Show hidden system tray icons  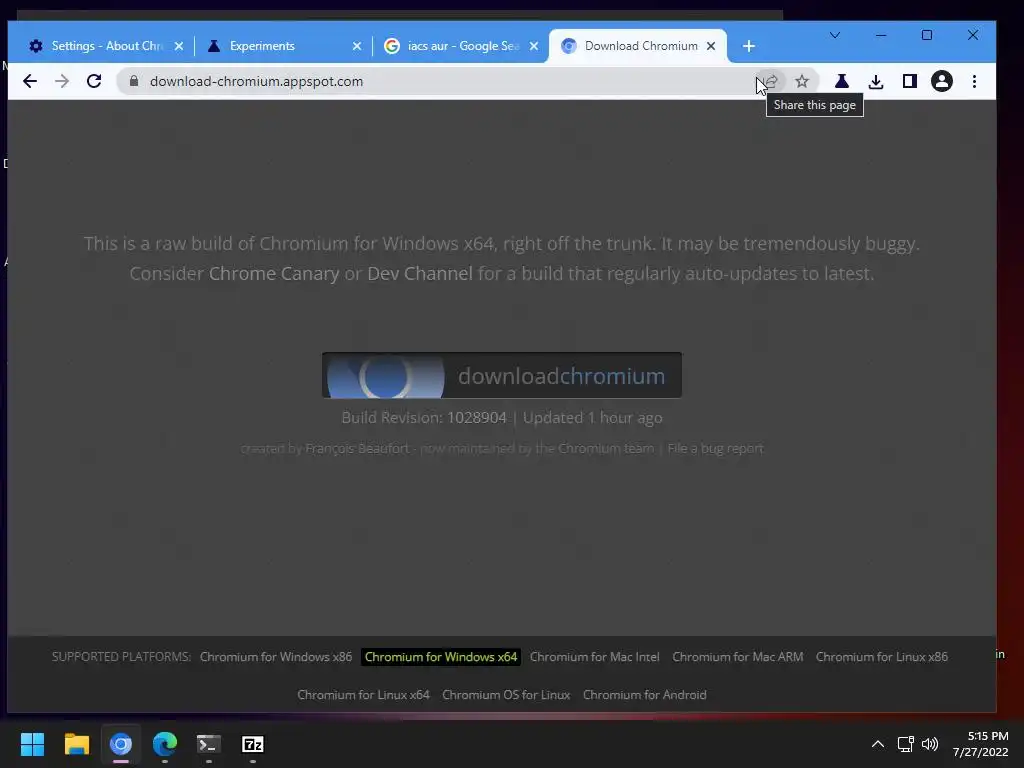(x=878, y=744)
